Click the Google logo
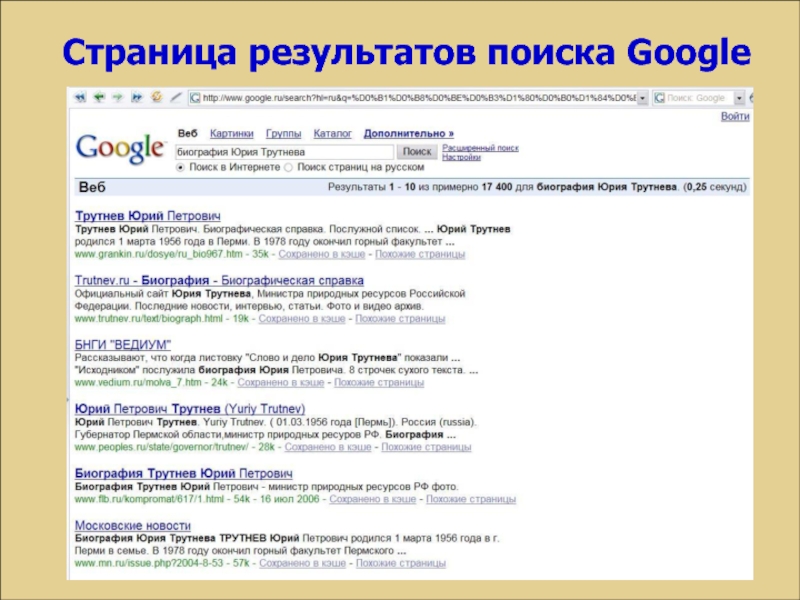This screenshot has height=600, width=800. pos(120,148)
